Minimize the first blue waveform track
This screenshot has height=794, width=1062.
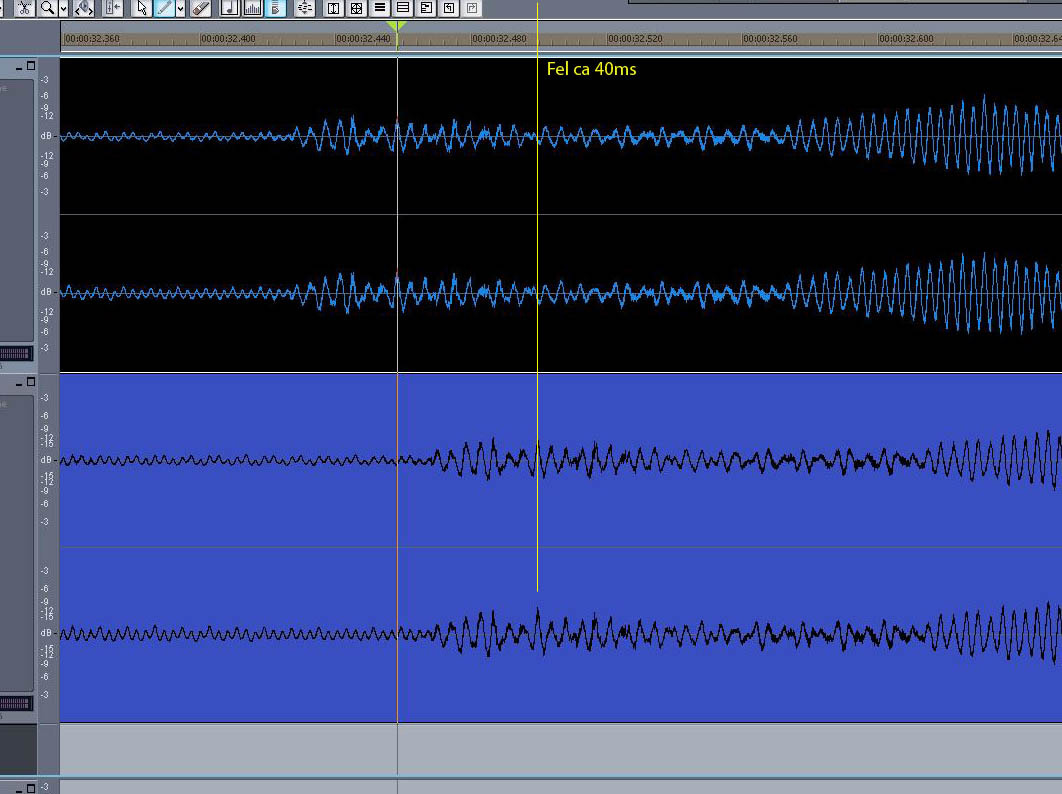pyautogui.click(x=19, y=66)
